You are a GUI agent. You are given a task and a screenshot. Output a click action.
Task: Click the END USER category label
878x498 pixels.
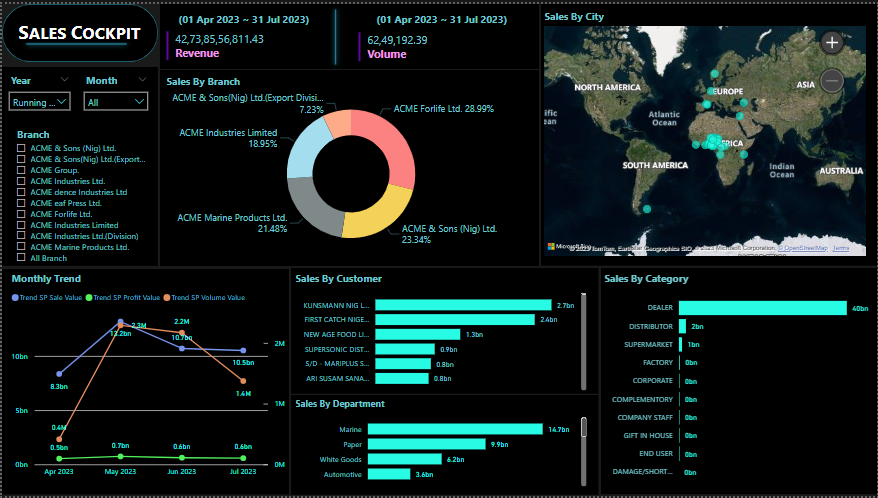click(x=656, y=453)
